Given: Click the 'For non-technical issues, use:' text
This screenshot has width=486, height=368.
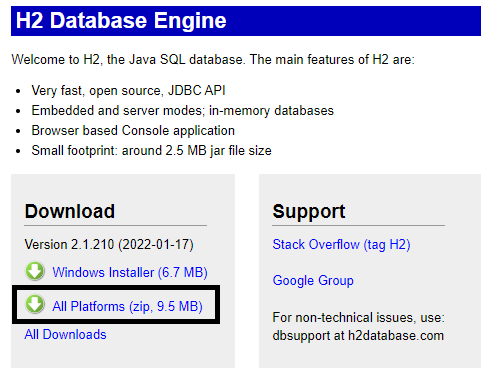Looking at the screenshot, I should (358, 317).
